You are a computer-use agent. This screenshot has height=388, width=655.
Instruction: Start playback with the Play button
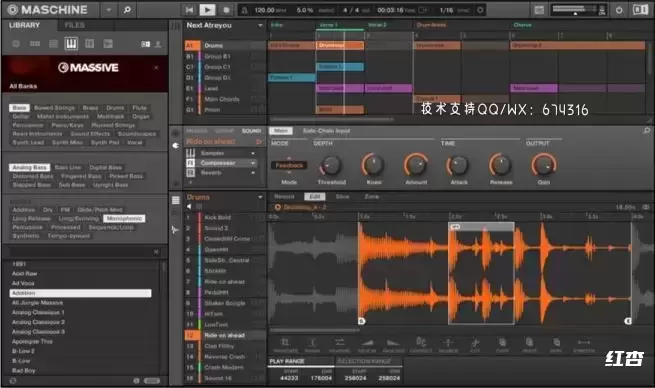(x=207, y=10)
